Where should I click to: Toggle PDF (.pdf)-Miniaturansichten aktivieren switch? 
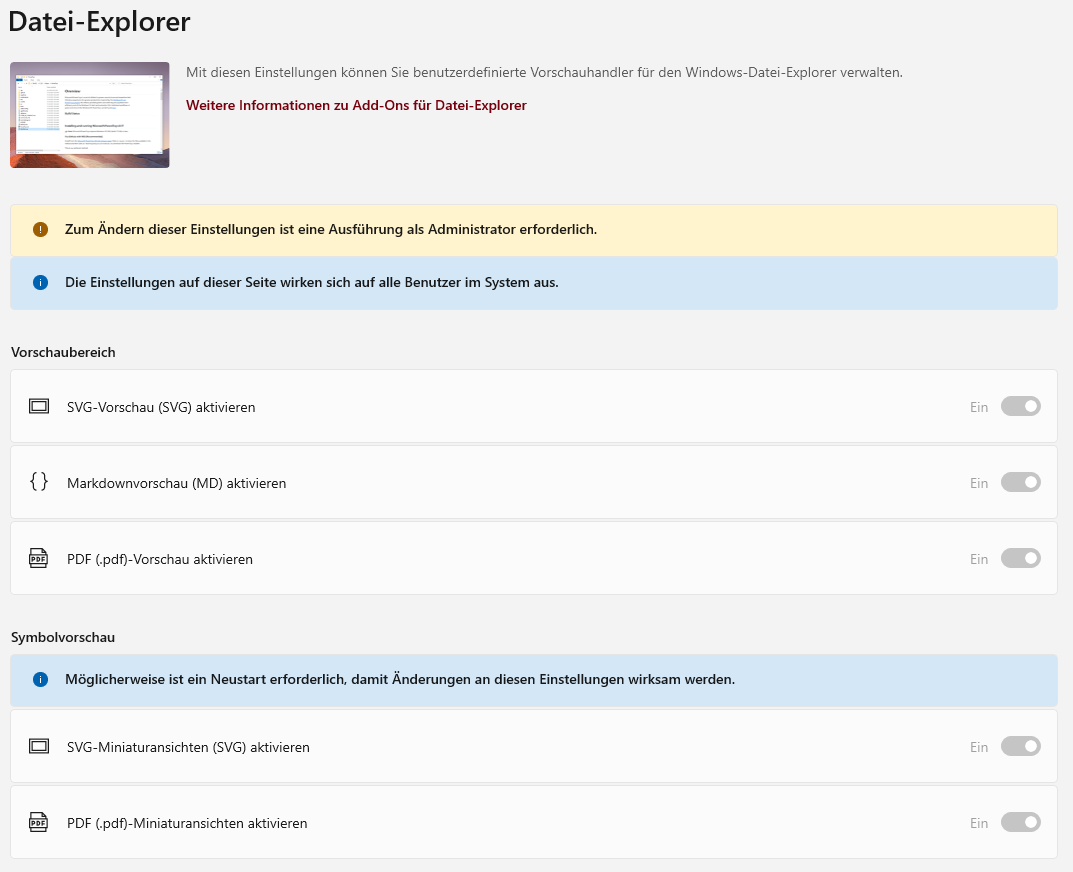click(1020, 822)
